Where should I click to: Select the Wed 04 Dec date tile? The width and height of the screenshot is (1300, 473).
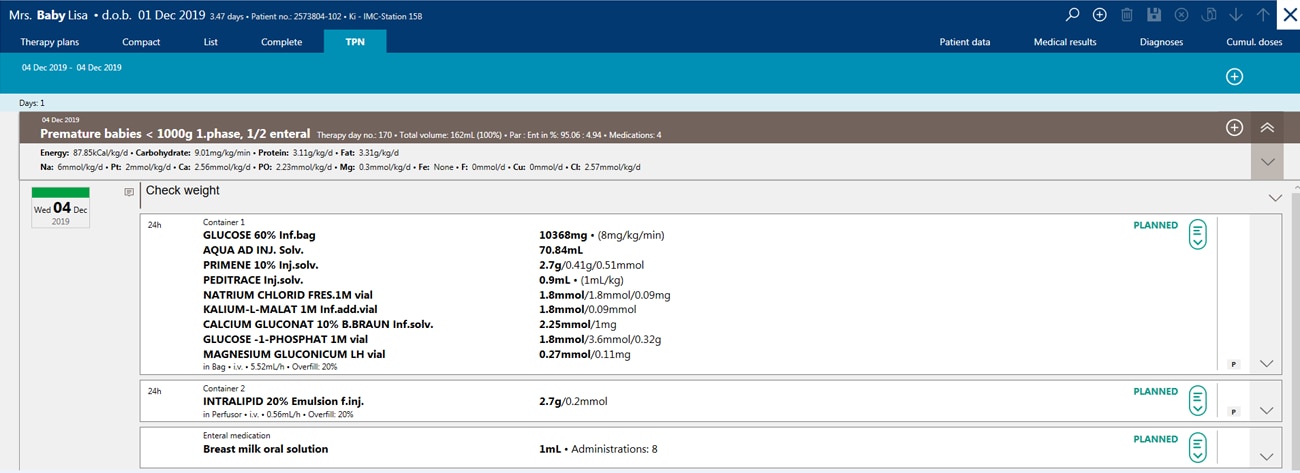click(61, 208)
